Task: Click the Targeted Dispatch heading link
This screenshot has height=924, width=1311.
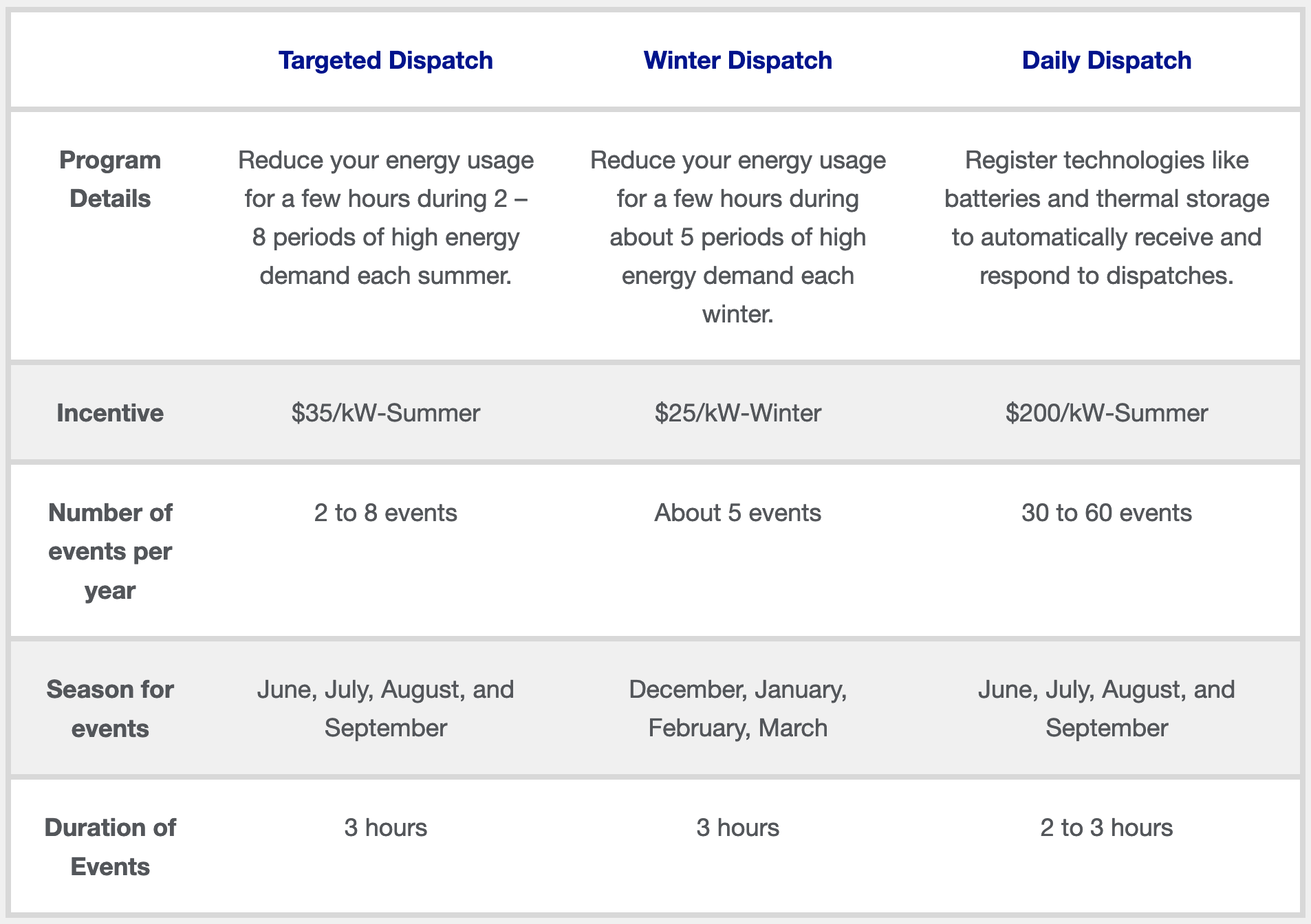Action: coord(385,60)
